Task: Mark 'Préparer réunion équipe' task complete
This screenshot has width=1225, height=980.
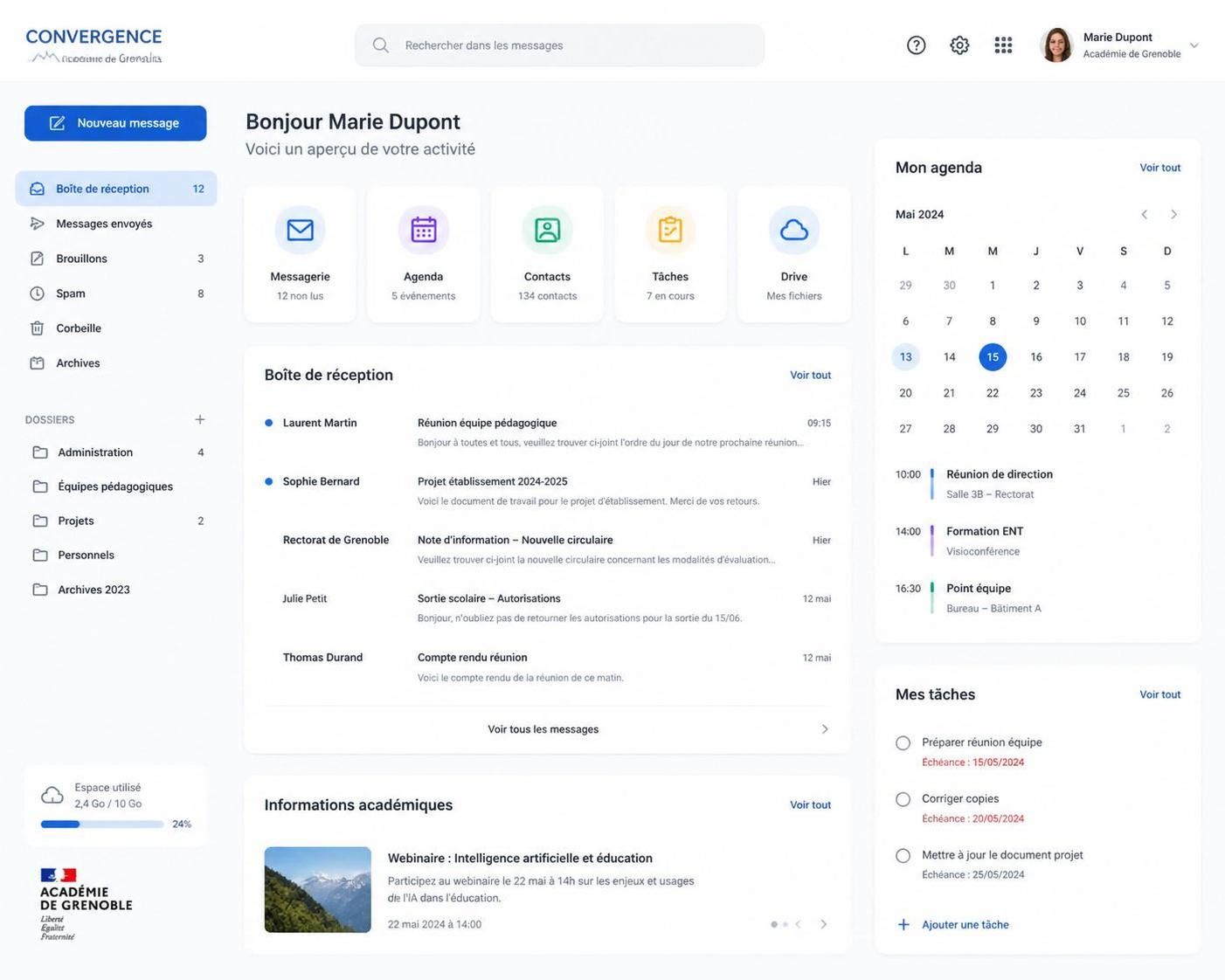Action: tap(903, 742)
